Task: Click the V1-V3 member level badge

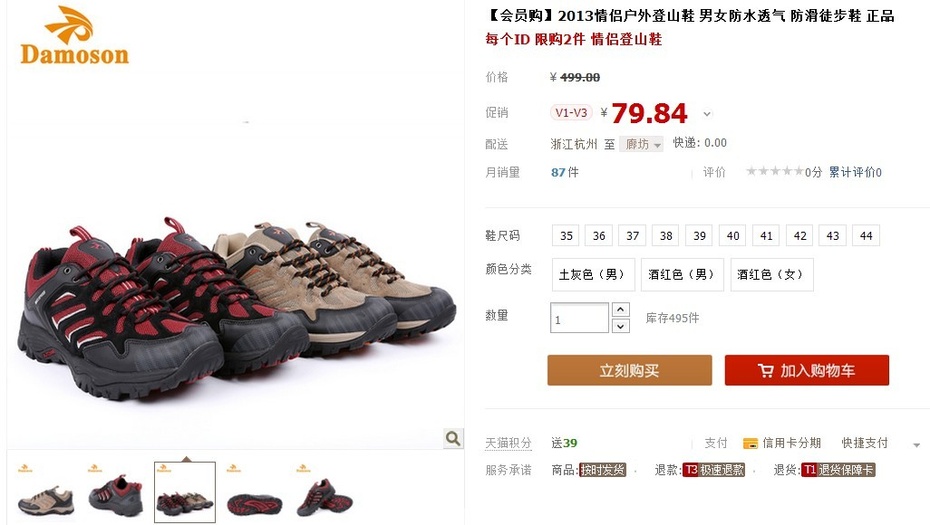Action: tap(571, 113)
